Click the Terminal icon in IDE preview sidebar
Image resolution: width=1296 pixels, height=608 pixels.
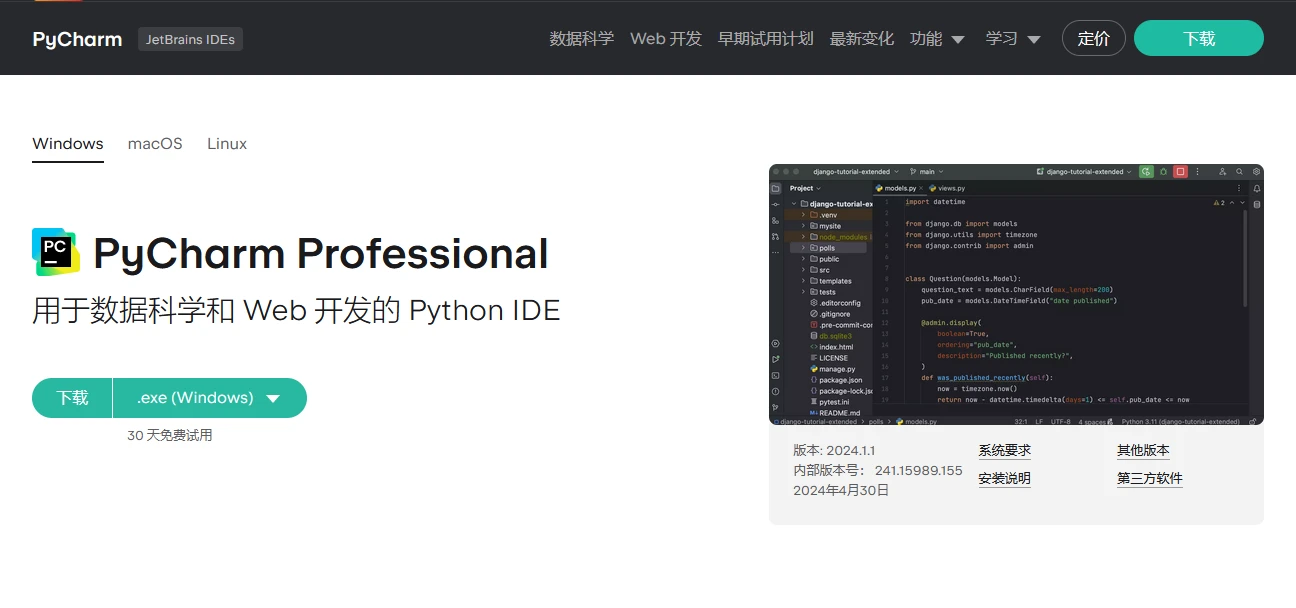775,375
